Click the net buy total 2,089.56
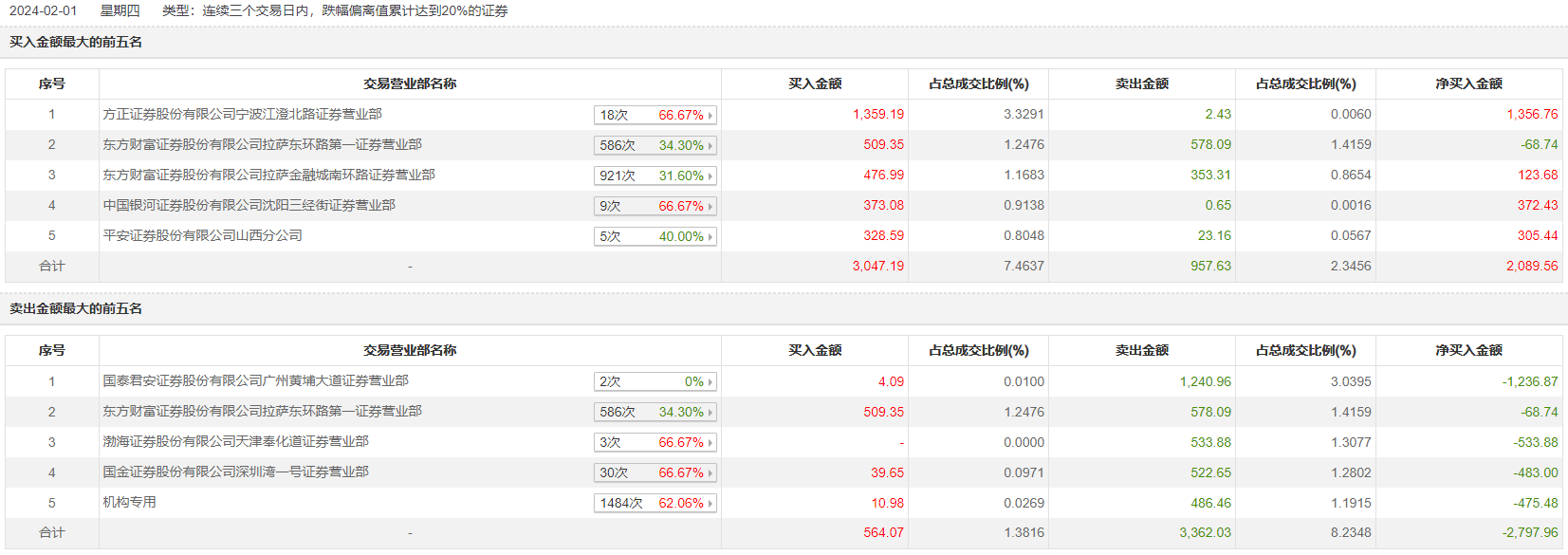This screenshot has height=555, width=1568. tap(1531, 267)
